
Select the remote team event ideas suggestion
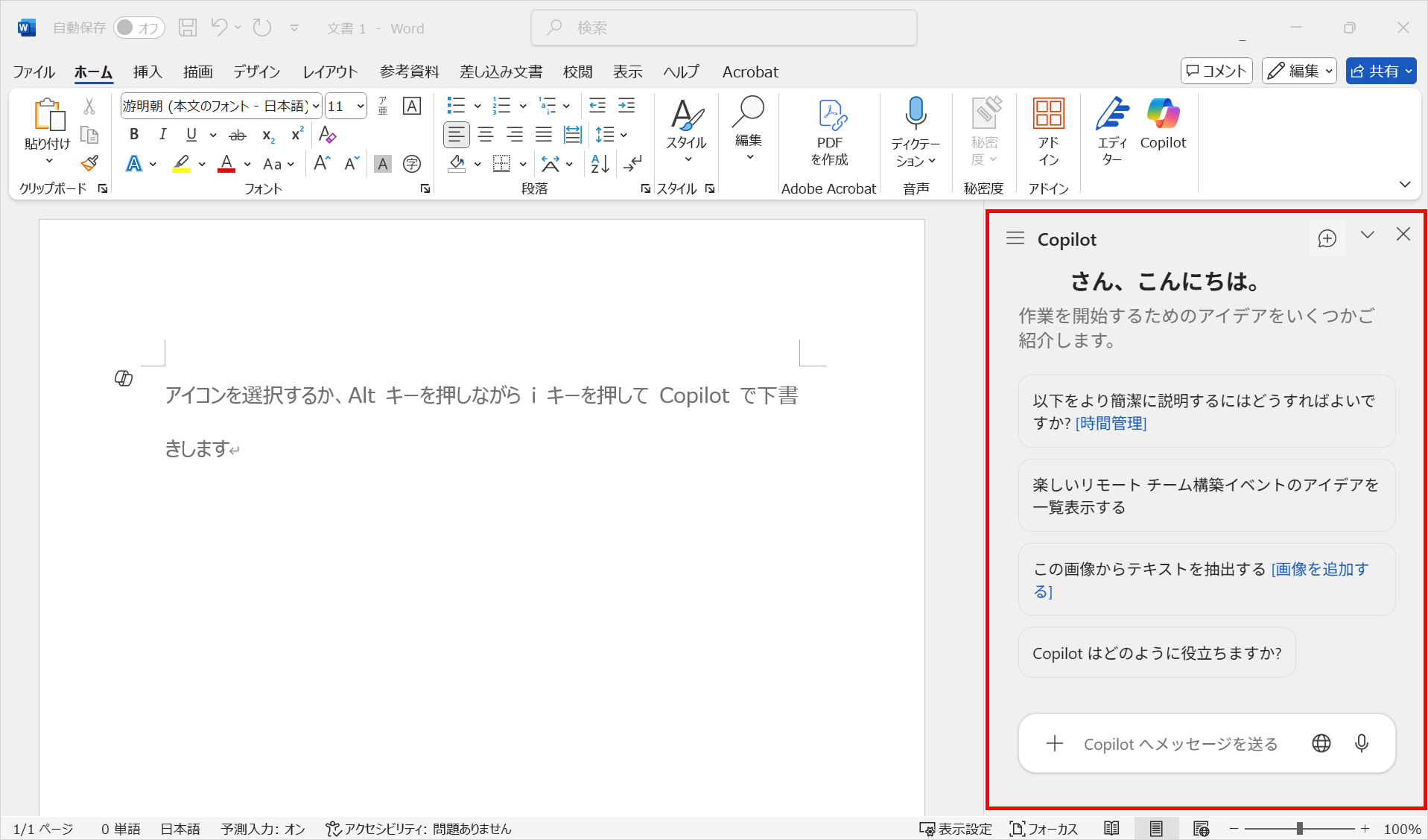pyautogui.click(x=1207, y=495)
